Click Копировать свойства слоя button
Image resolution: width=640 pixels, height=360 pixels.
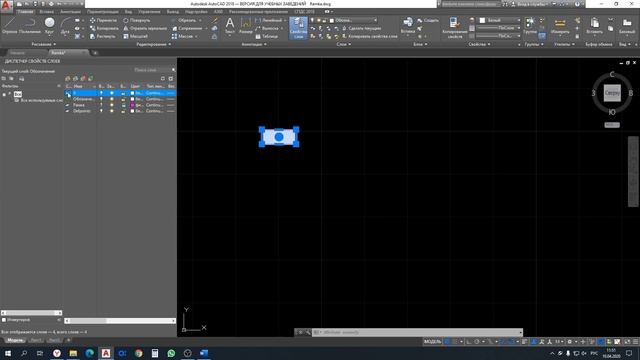click(369, 36)
